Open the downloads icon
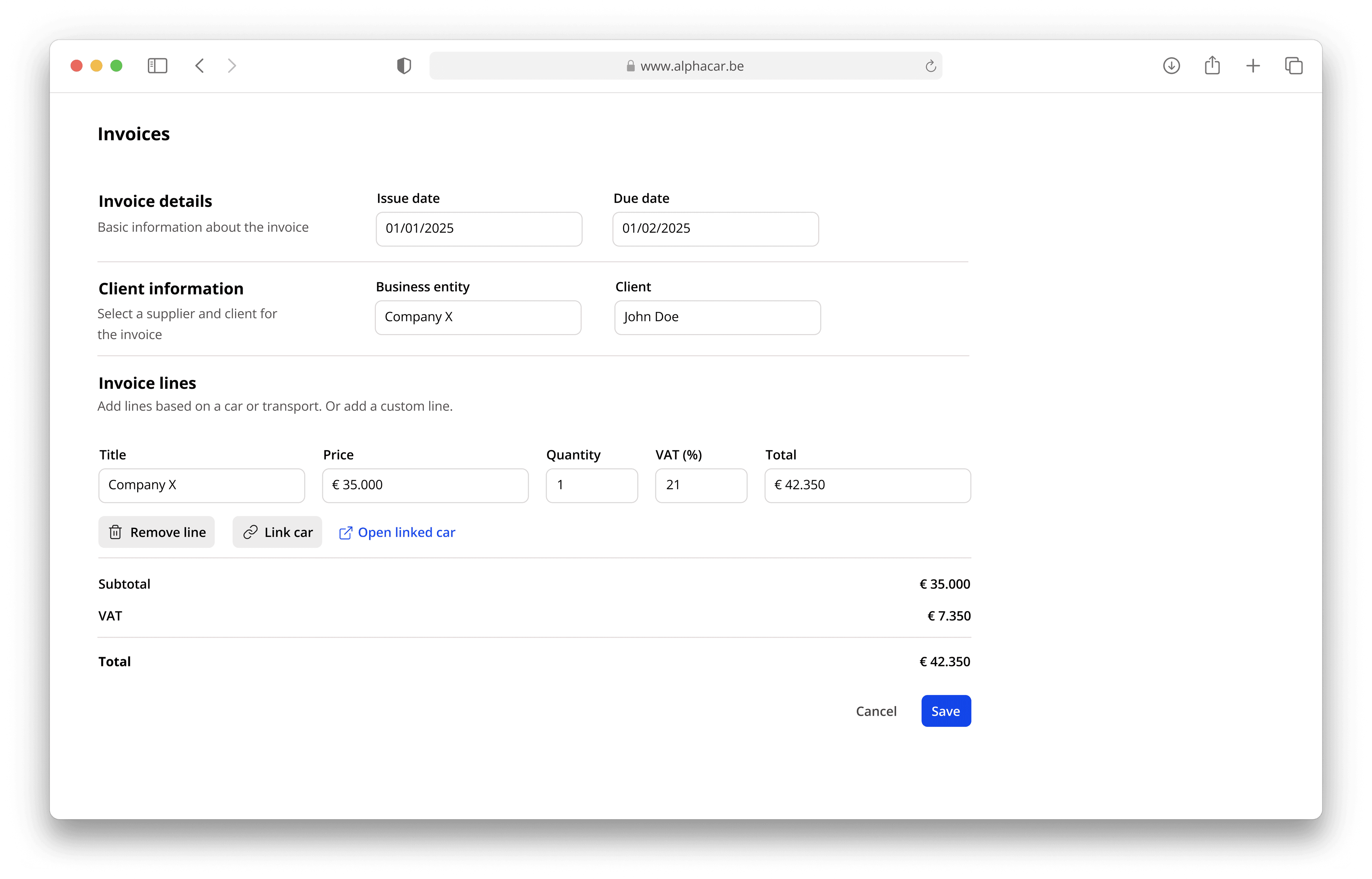The image size is (1372, 879). tap(1171, 66)
